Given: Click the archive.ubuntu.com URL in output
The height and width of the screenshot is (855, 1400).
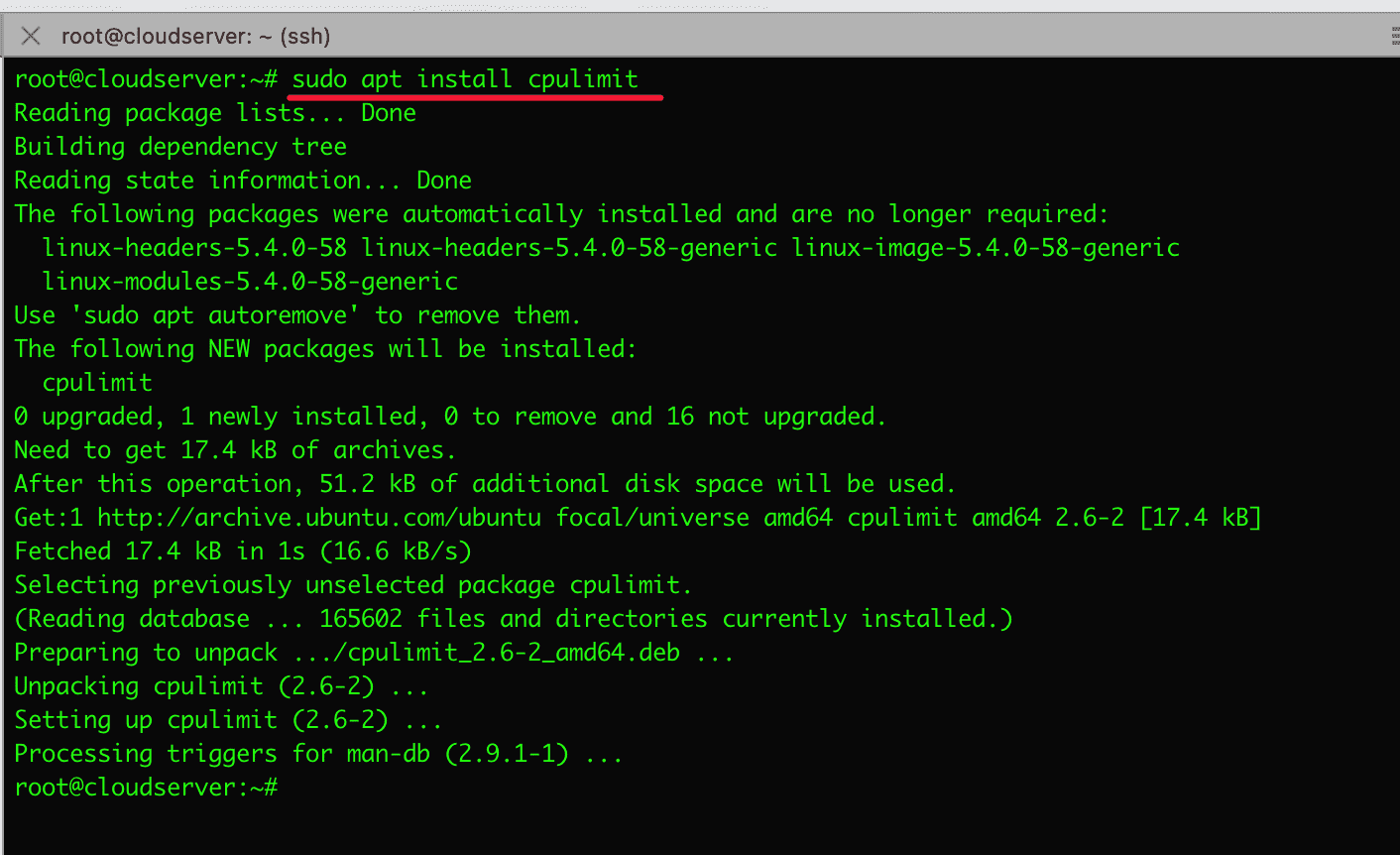Looking at the screenshot, I should point(318,518).
